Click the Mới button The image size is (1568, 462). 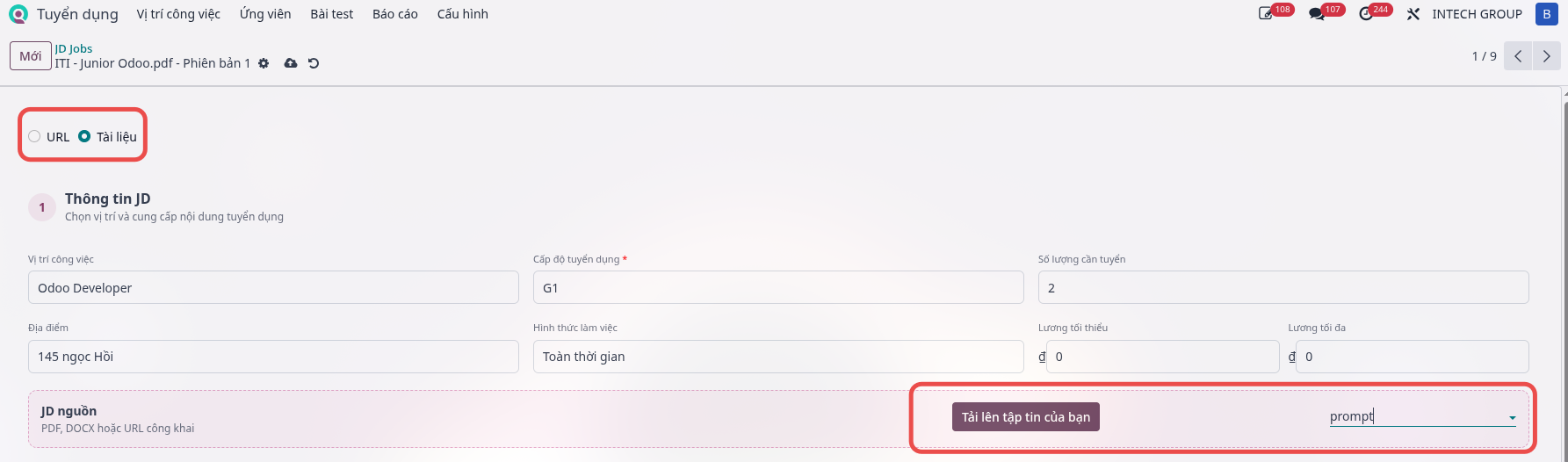[31, 56]
